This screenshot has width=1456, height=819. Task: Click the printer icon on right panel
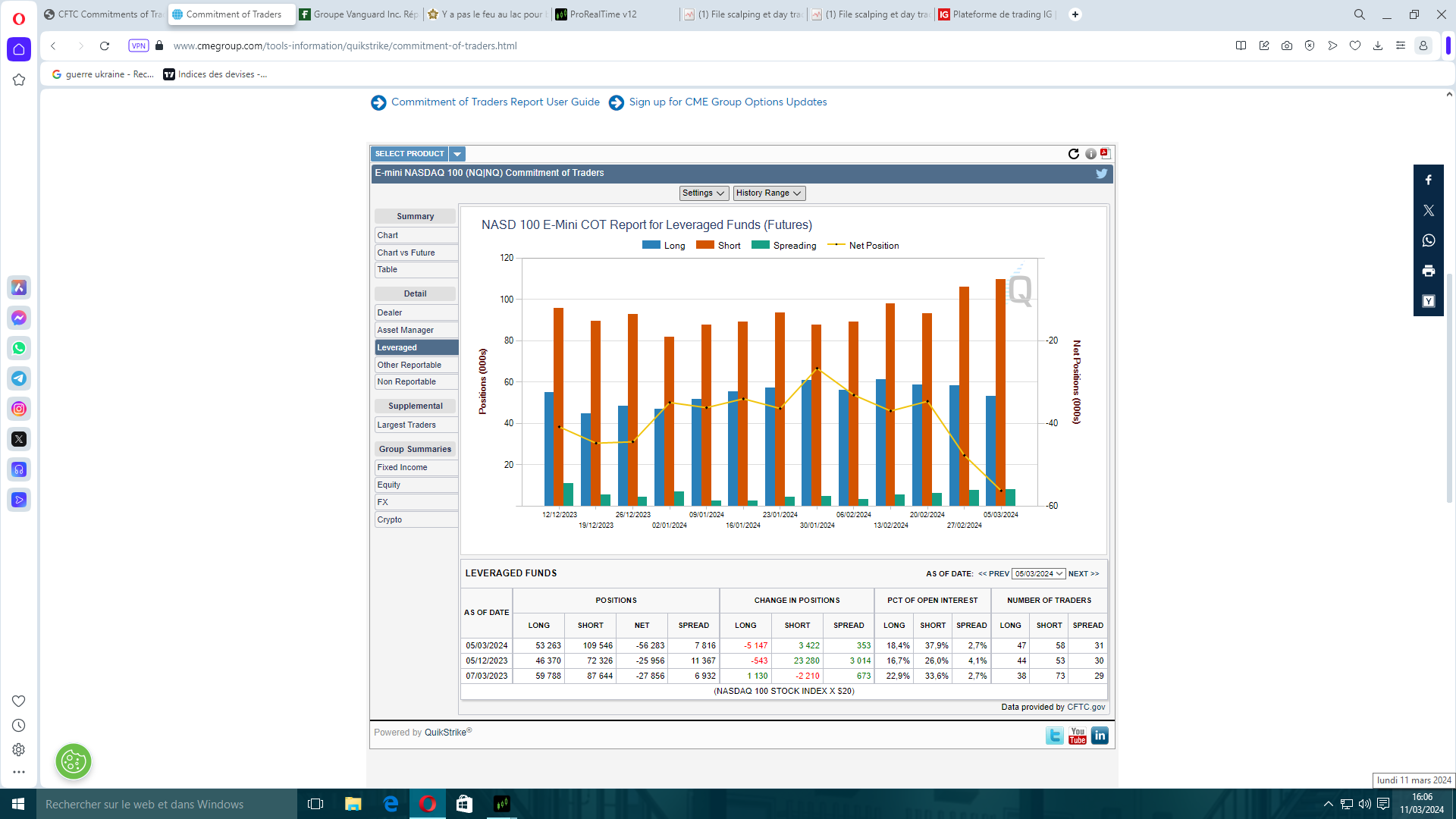[1428, 271]
